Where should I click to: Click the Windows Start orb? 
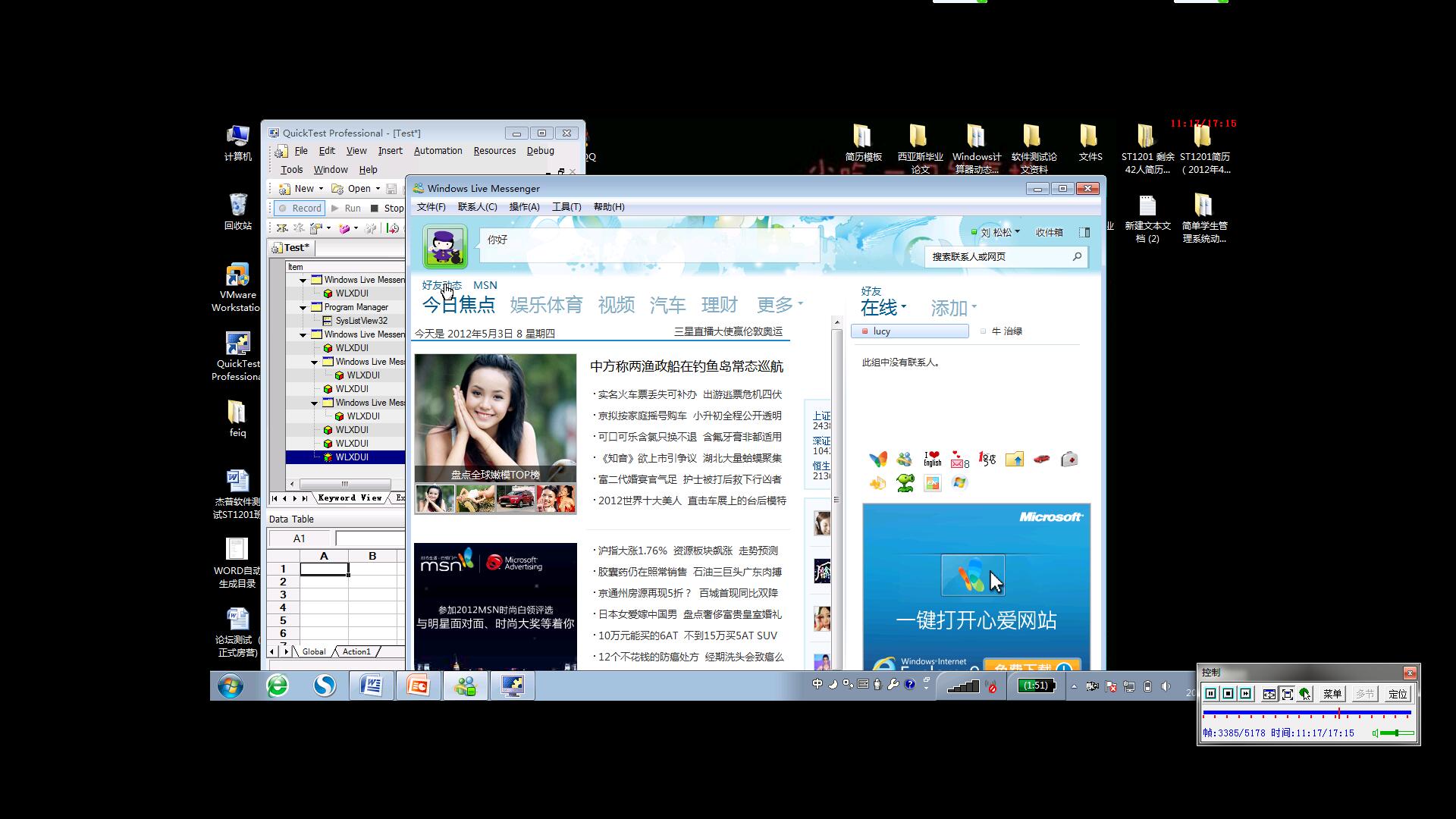click(x=231, y=686)
